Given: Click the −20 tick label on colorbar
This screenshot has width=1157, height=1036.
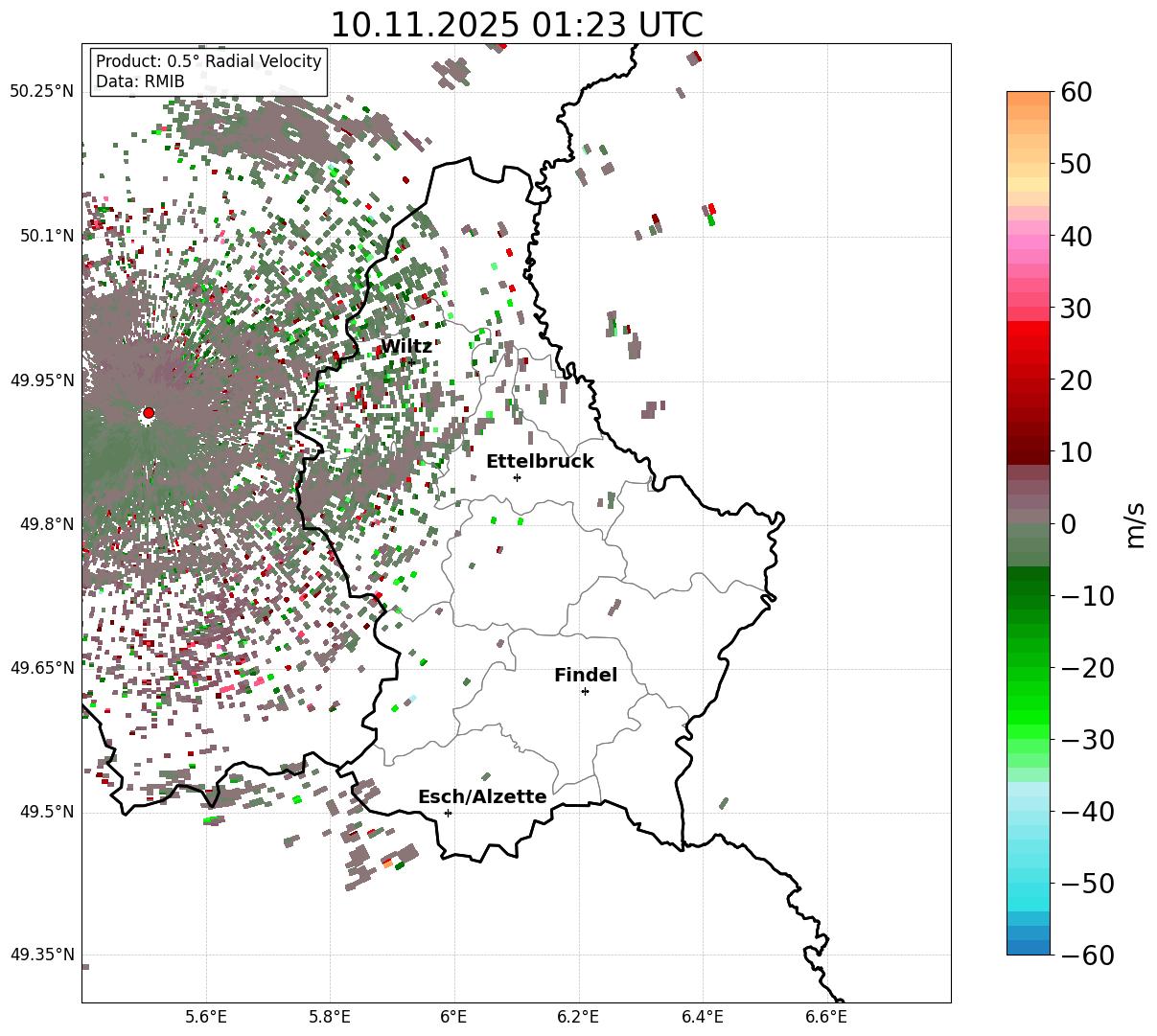Looking at the screenshot, I should click(1087, 668).
